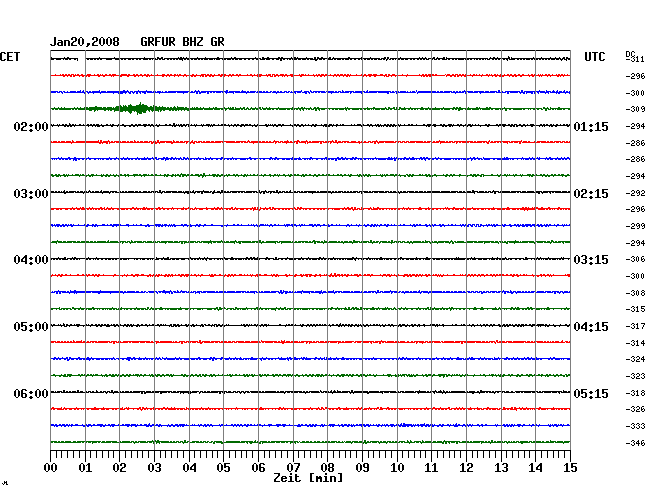Click the seismic event burst on the green trace
The height and width of the screenshot is (494, 650).
pyautogui.click(x=137, y=109)
